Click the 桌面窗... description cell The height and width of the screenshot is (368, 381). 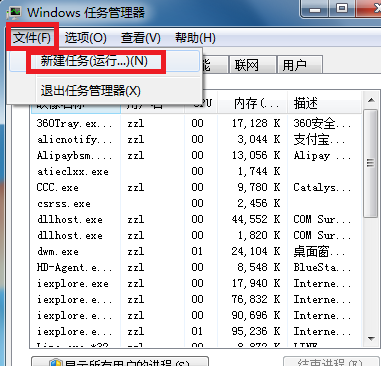click(x=319, y=251)
